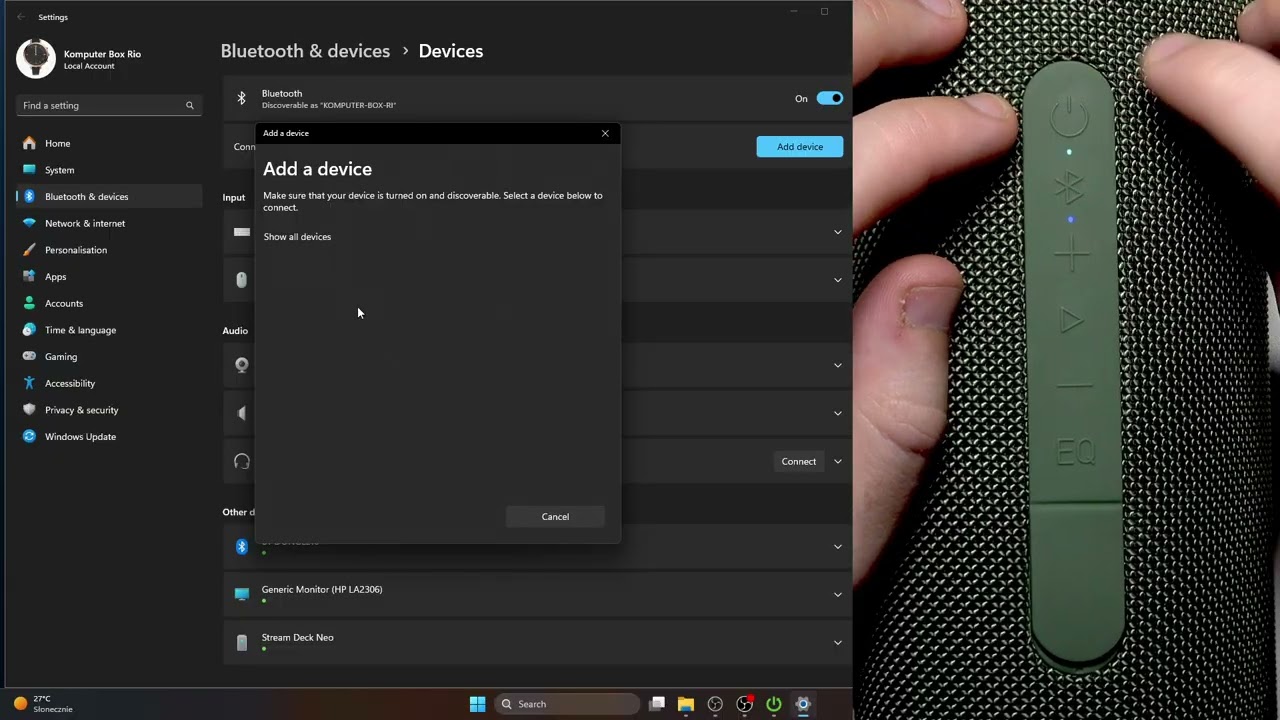Click the headset icon in the Audio section
This screenshot has width=1280, height=720.
(x=241, y=461)
